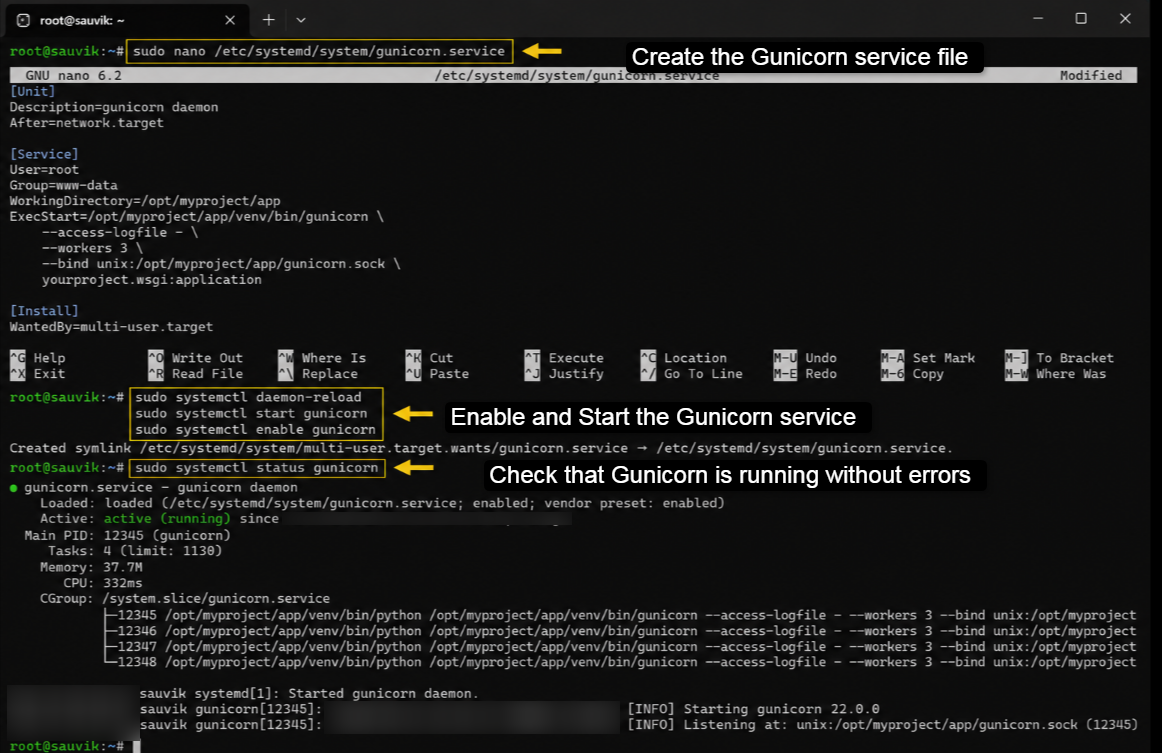Click the CPU: 332ms line
The height and width of the screenshot is (753, 1162).
pos(103,583)
